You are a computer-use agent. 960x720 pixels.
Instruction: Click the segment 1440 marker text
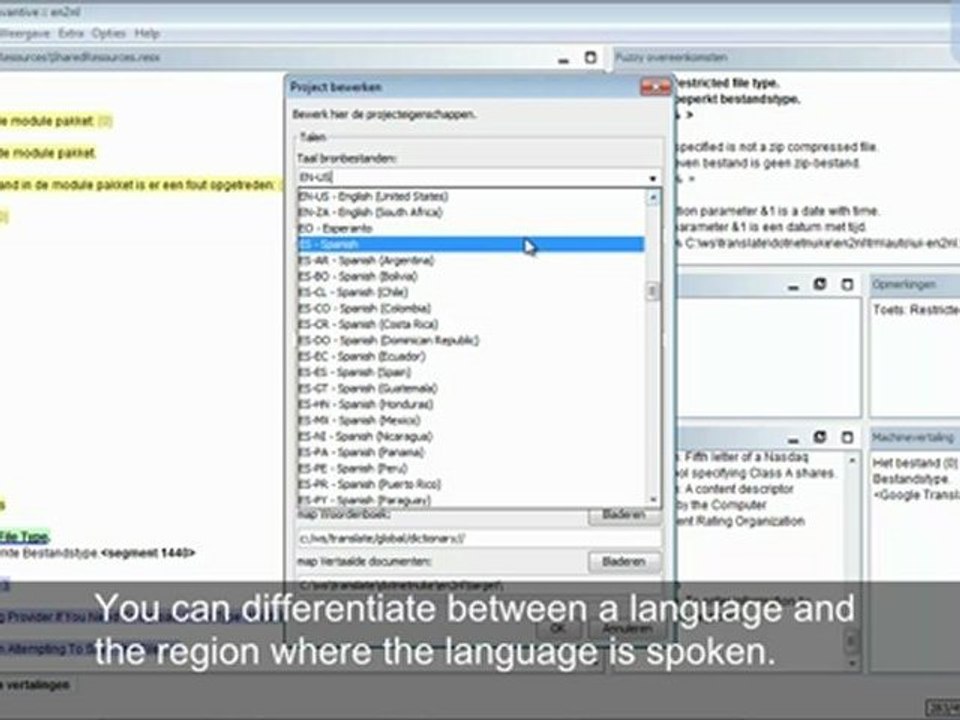[x=148, y=553]
